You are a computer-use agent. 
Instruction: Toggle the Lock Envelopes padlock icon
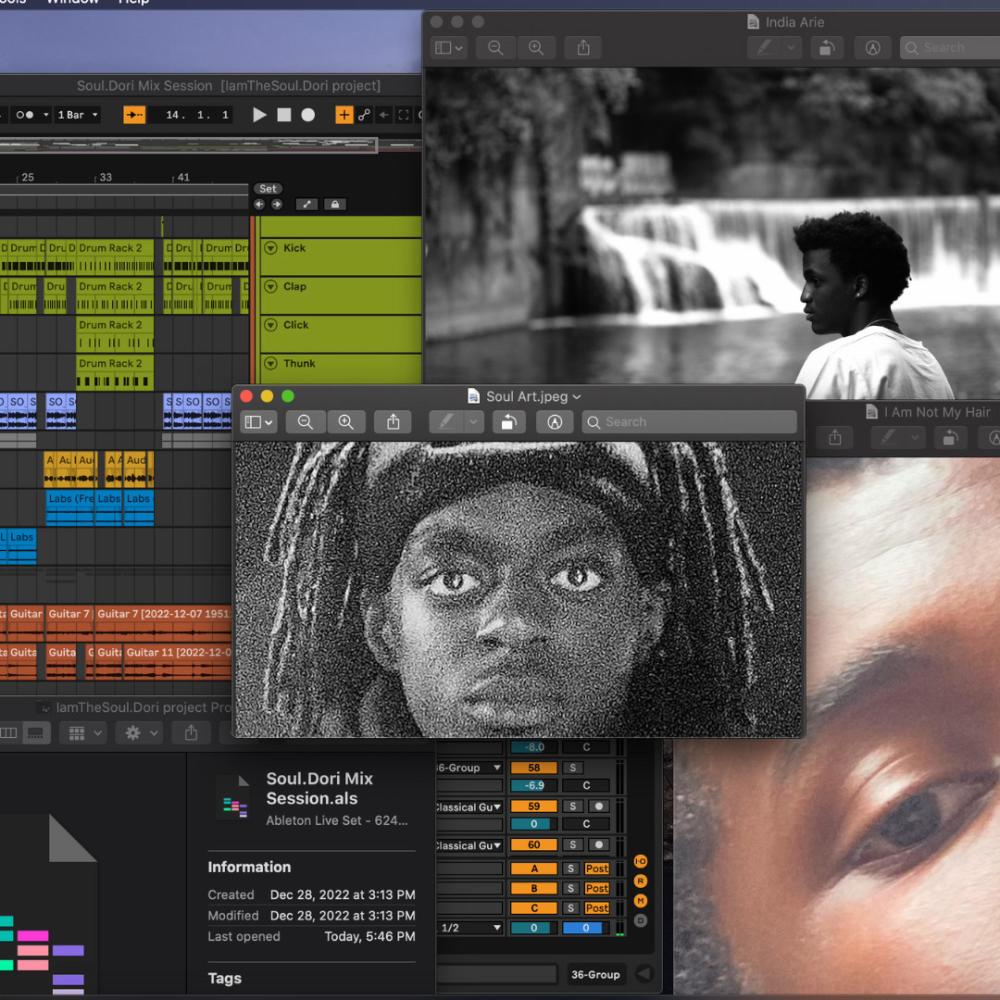pyautogui.click(x=335, y=204)
